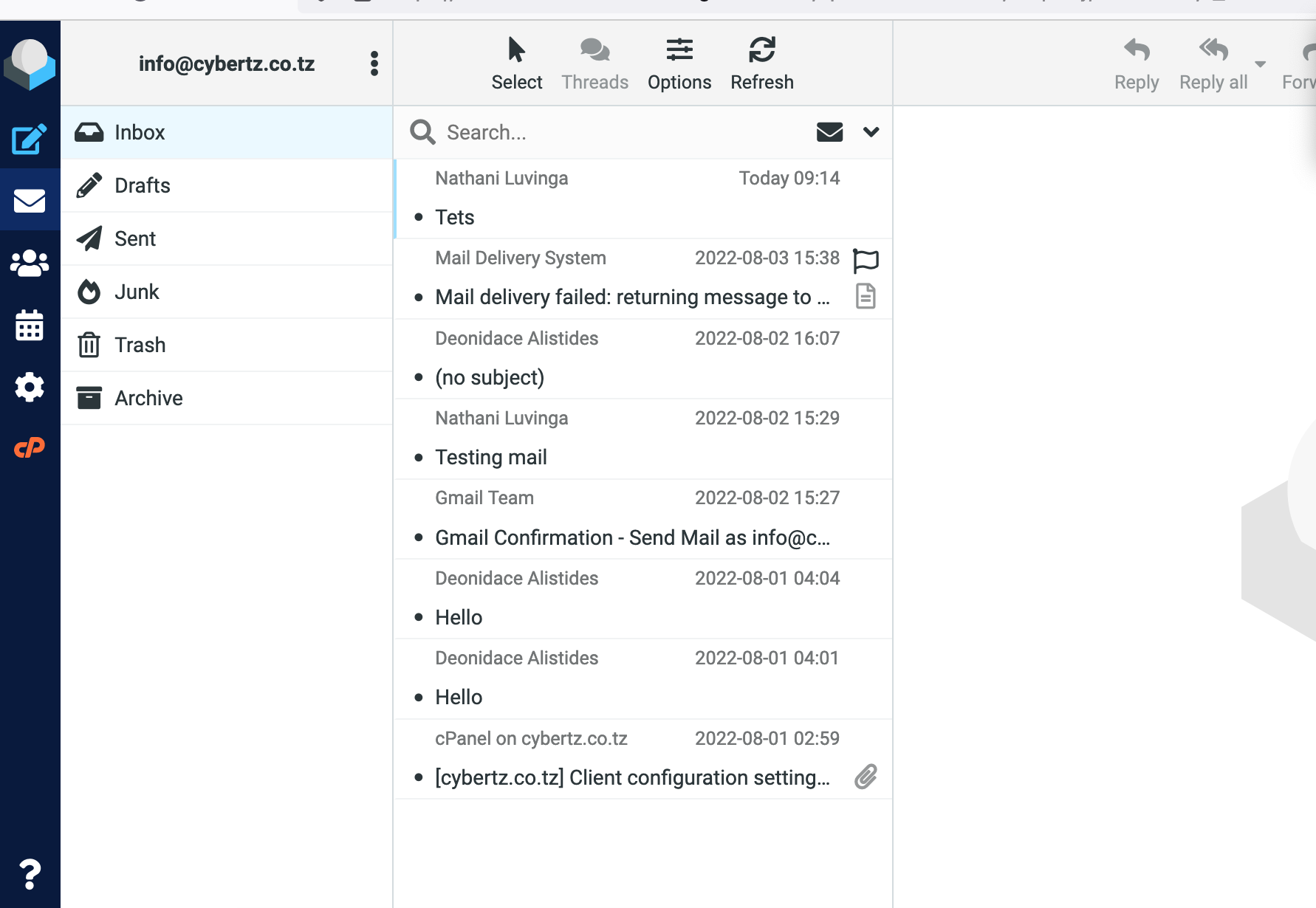
Task: Click the cPanel logo icon
Action: pos(30,448)
